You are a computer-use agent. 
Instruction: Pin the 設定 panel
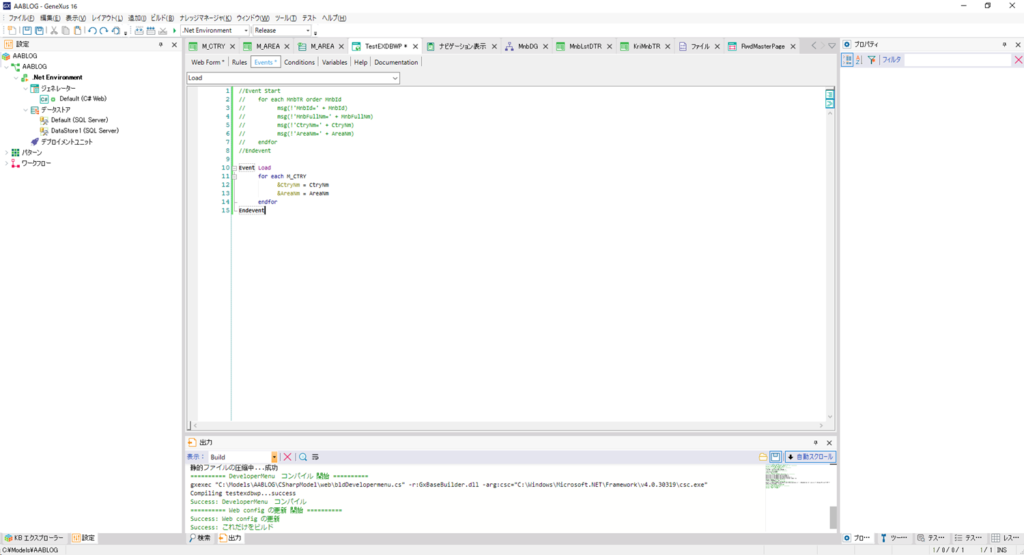[161, 44]
